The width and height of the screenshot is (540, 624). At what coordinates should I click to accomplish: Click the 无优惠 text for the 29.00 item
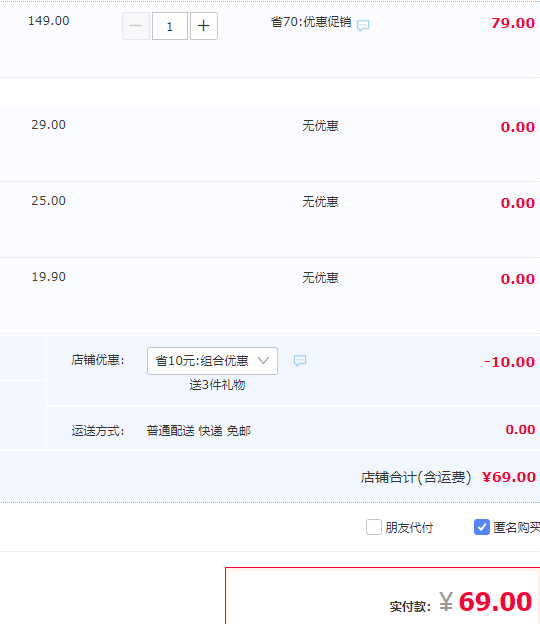pos(320,126)
